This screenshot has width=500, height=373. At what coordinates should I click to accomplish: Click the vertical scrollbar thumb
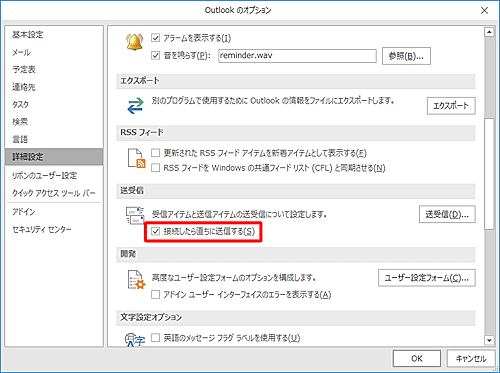pyautogui.click(x=489, y=174)
